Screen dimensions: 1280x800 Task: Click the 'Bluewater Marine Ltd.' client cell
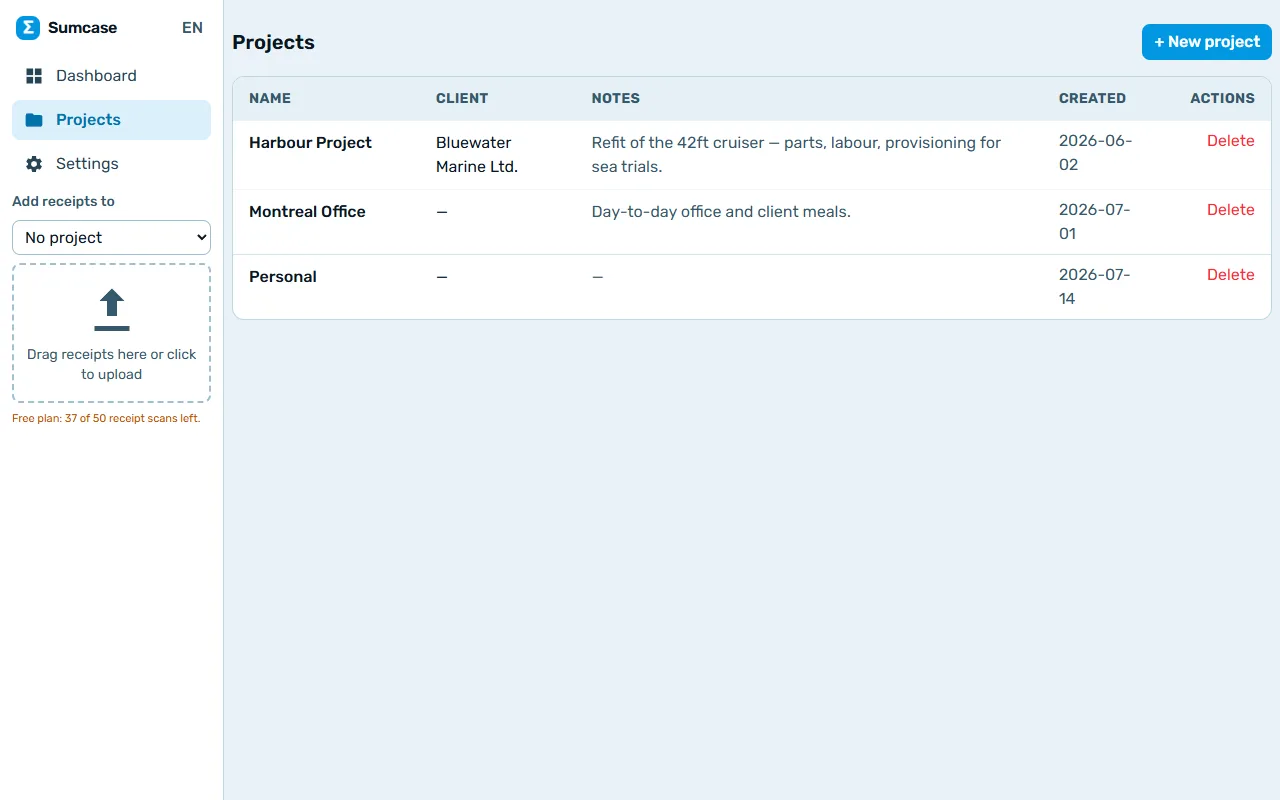(477, 155)
